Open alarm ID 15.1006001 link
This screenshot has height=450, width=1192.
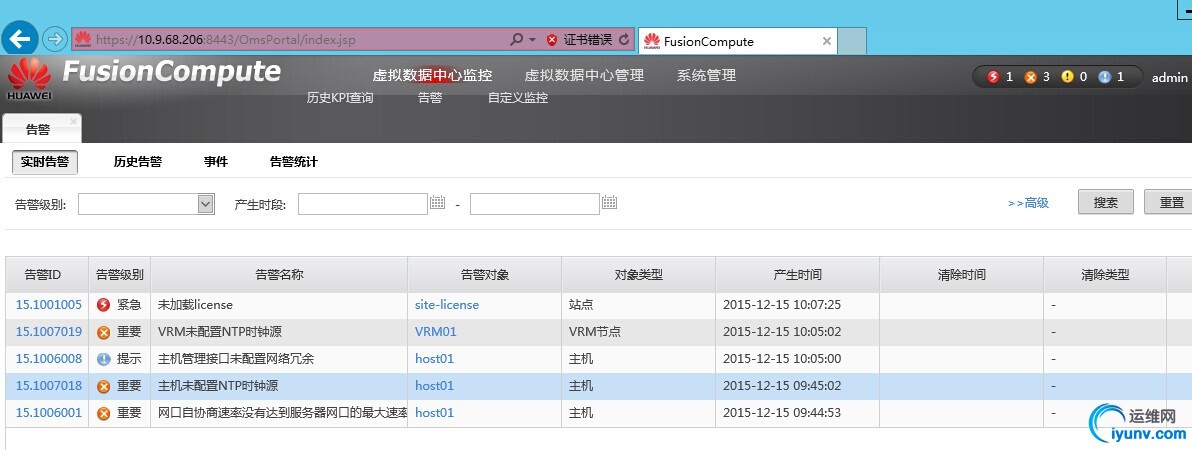(48, 413)
